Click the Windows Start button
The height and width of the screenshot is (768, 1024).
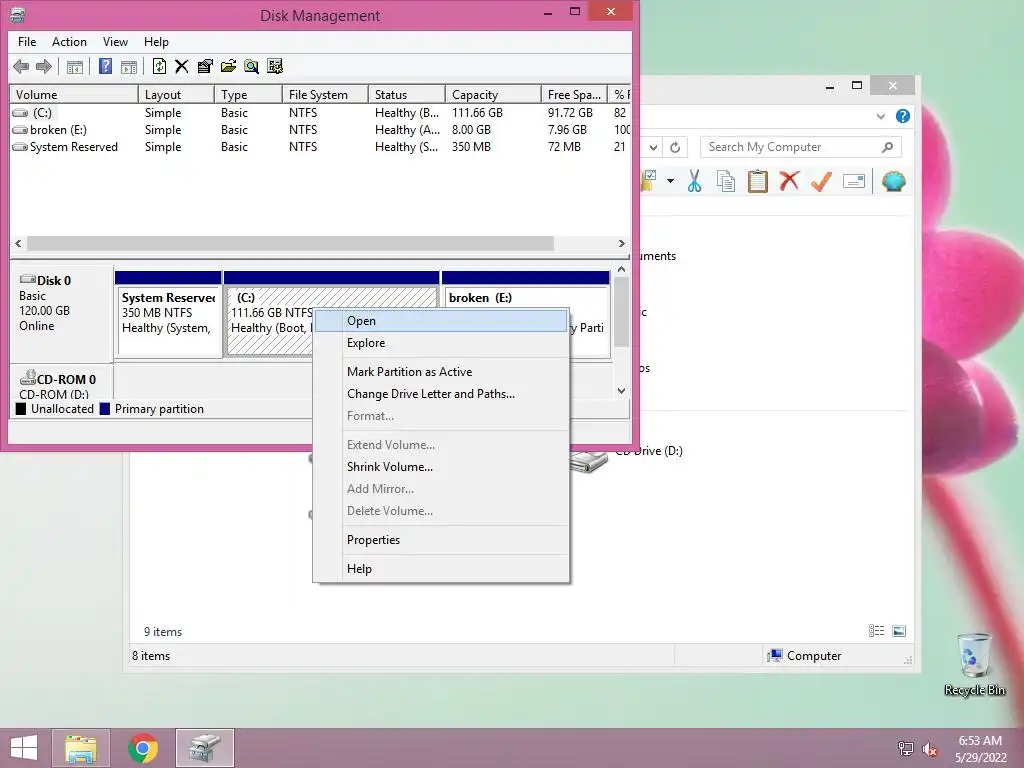(x=24, y=748)
